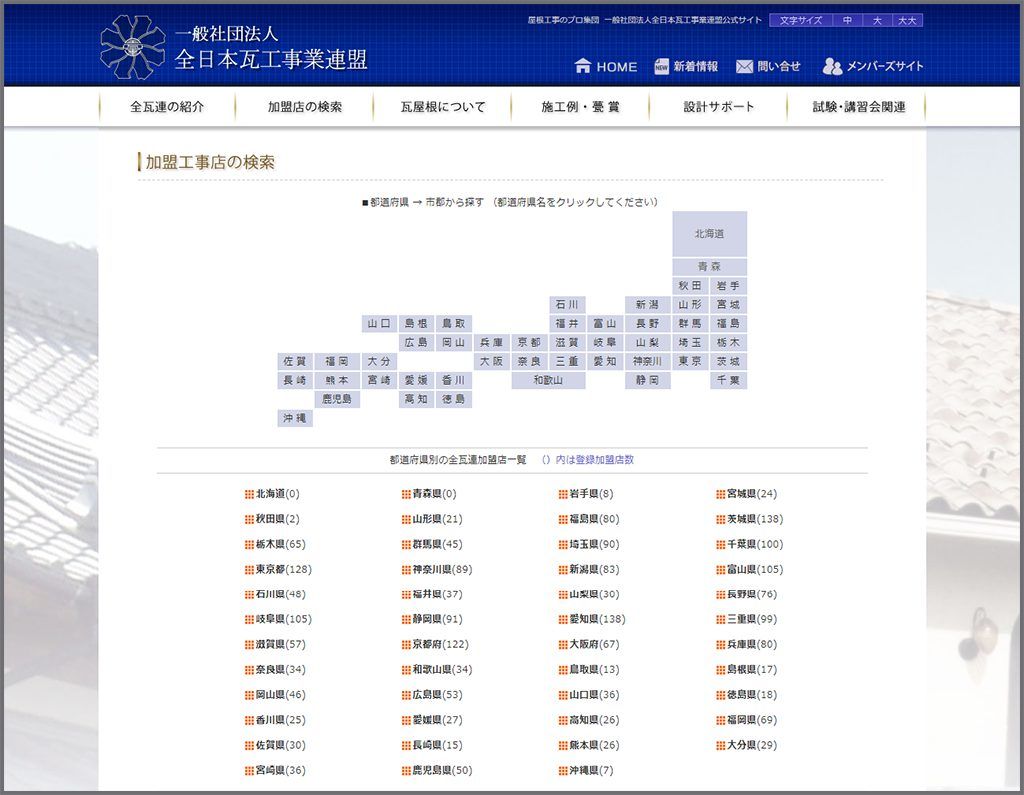This screenshot has height=795, width=1024.
Task: Open the 設計サポート menu
Action: 718,106
